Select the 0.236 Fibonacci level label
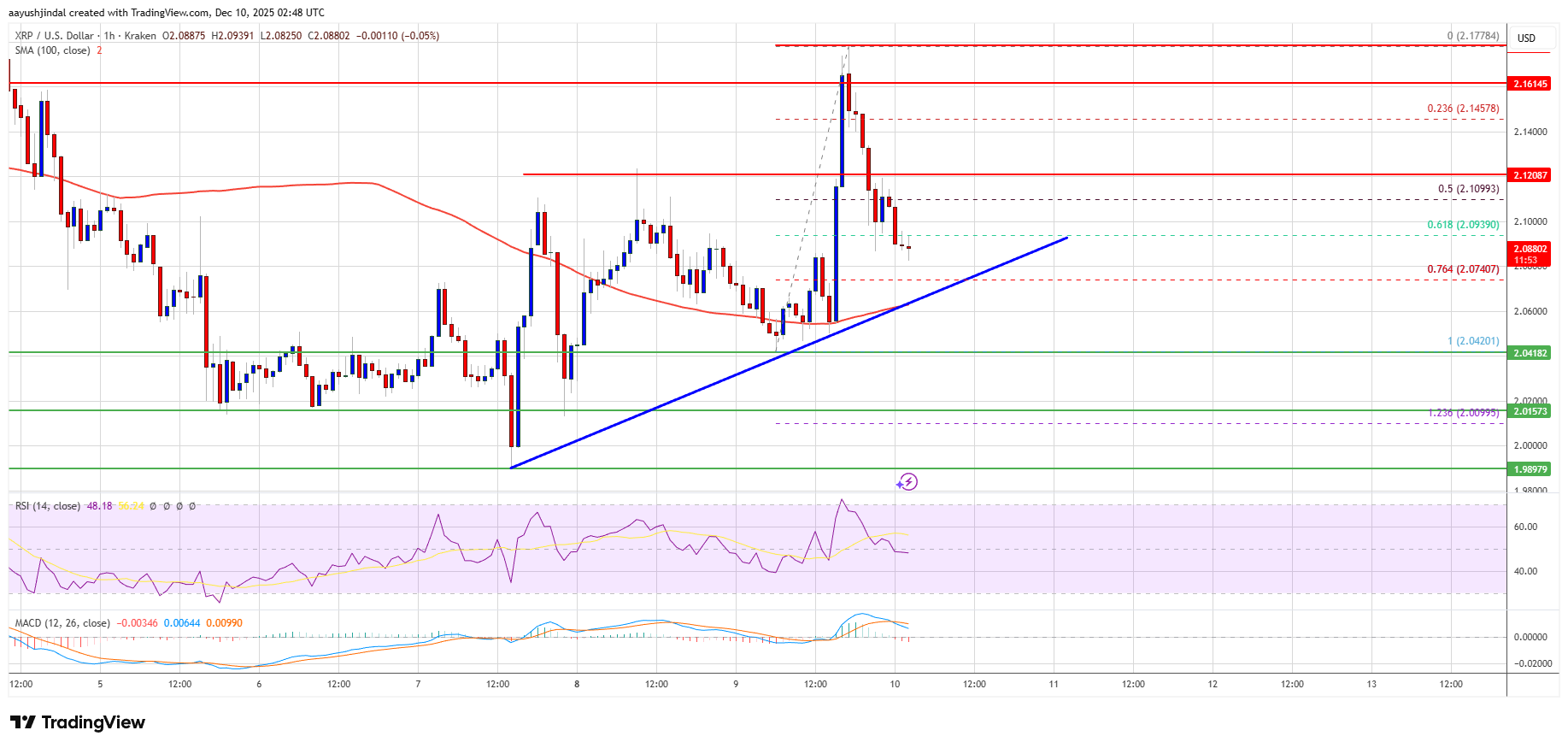Viewport: 1568px width, 748px height. (x=1463, y=109)
